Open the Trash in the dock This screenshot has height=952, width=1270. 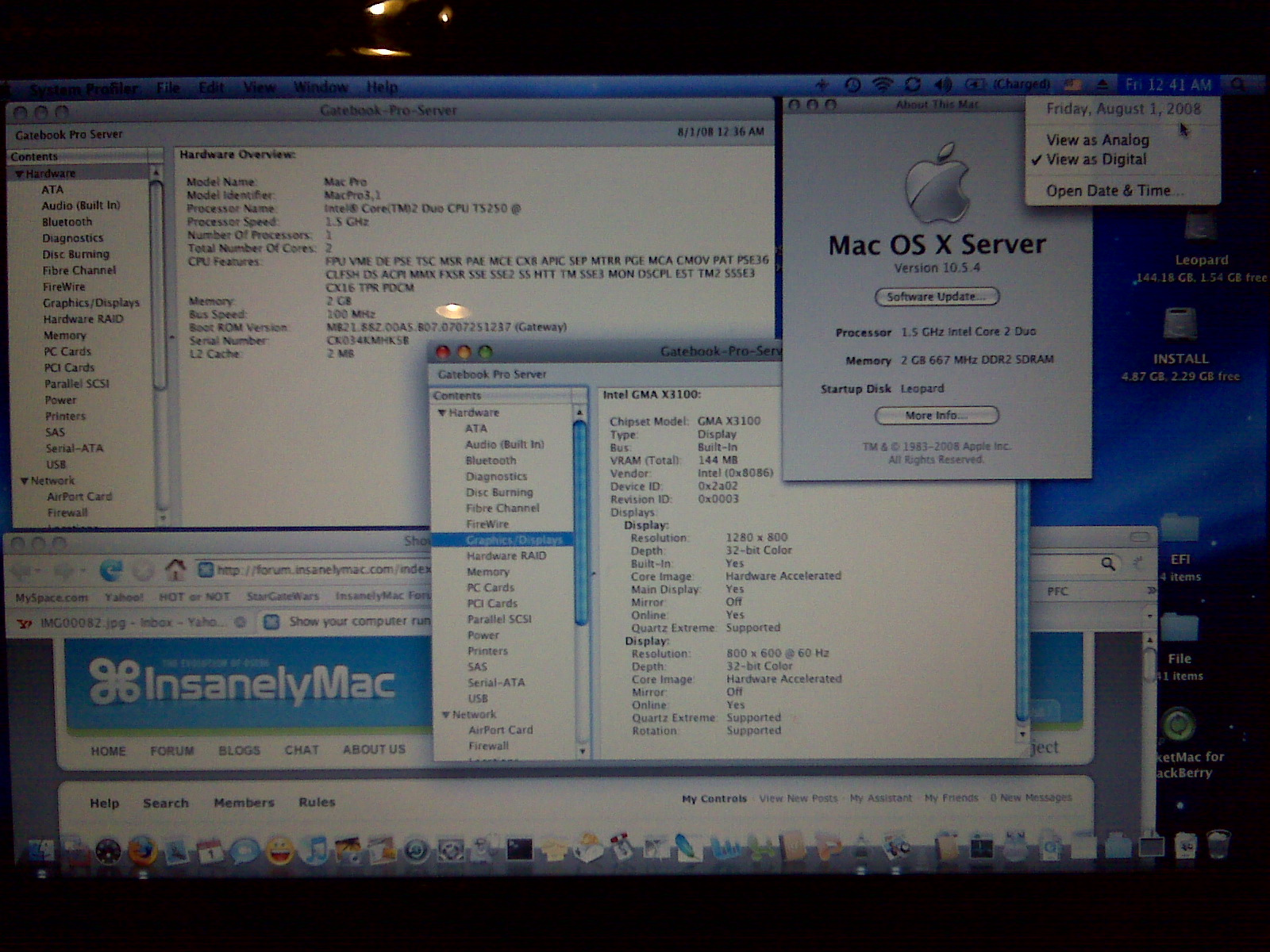1218,845
